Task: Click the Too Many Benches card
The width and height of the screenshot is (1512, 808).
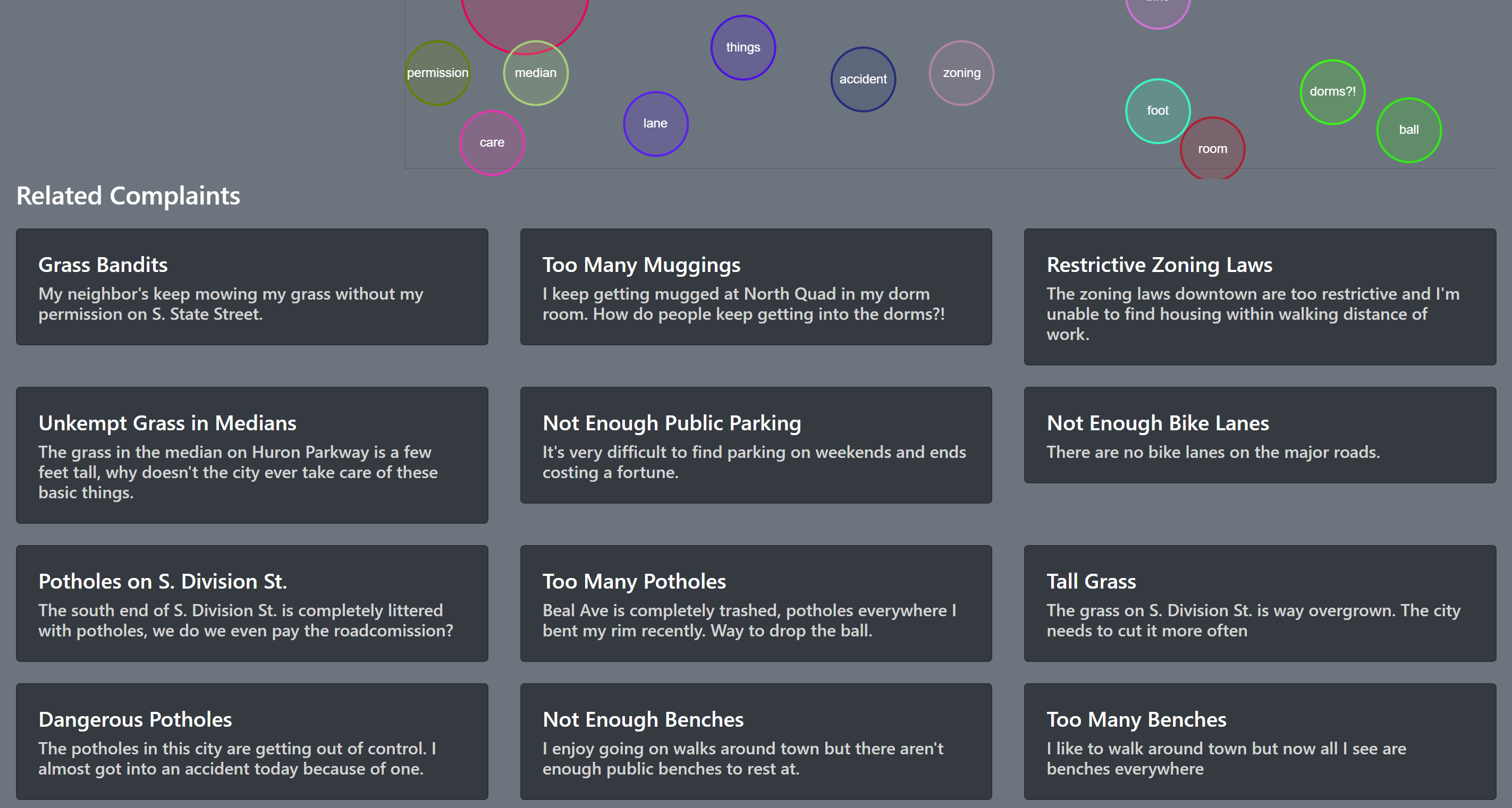Action: pyautogui.click(x=1260, y=741)
